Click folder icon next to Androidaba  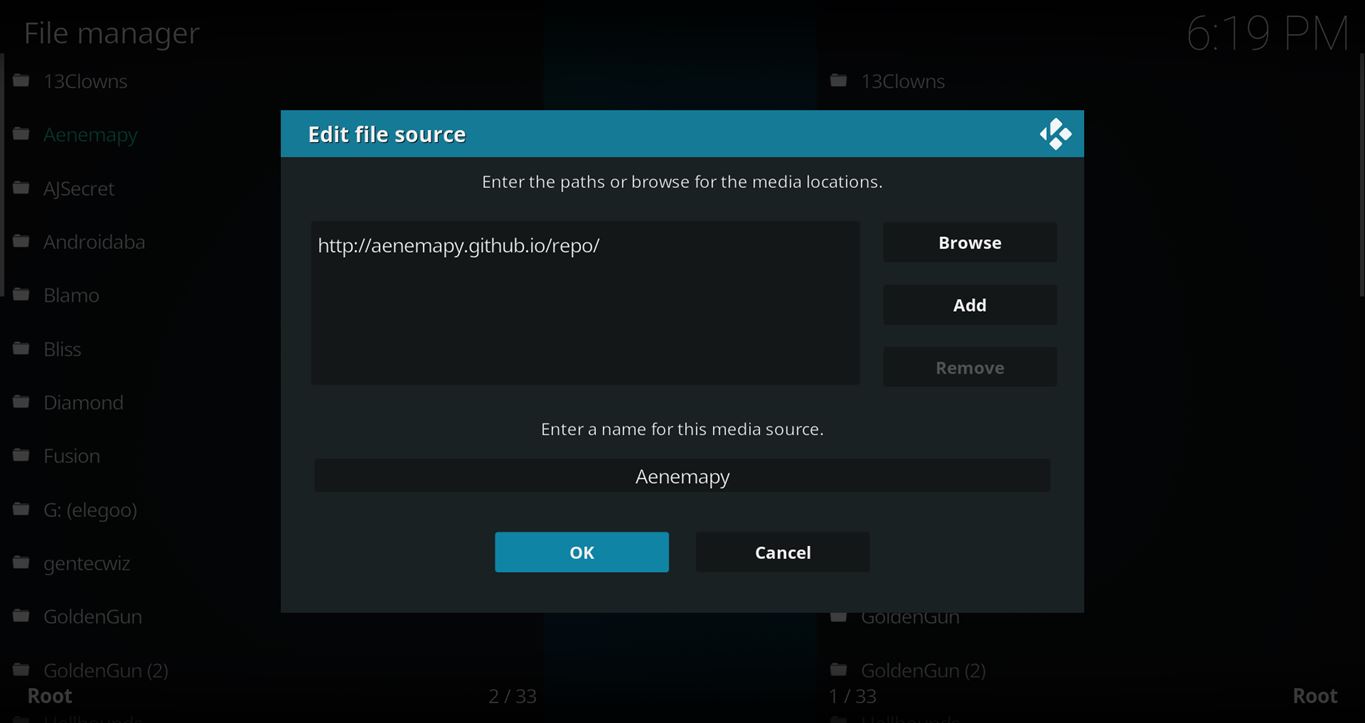click(21, 241)
